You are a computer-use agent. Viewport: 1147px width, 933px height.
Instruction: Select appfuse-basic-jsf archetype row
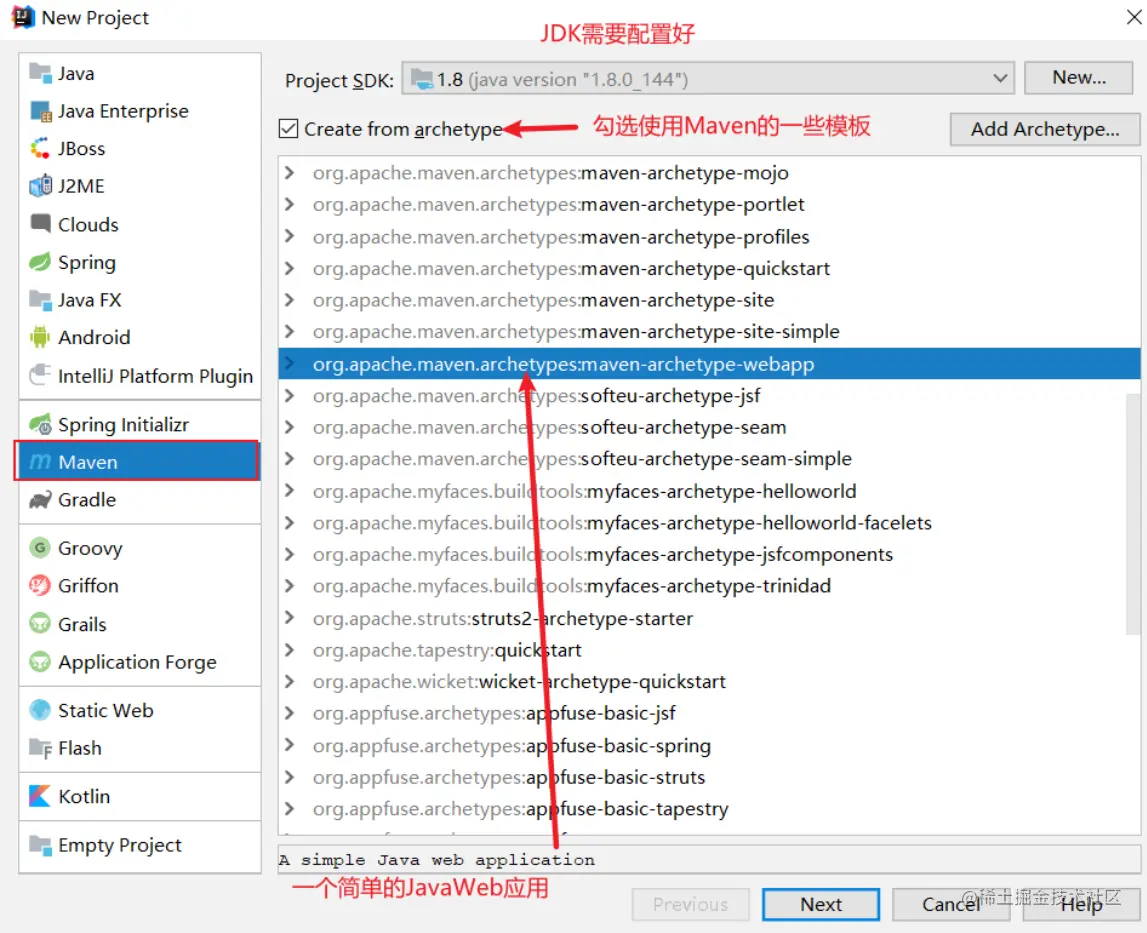tap(709, 713)
